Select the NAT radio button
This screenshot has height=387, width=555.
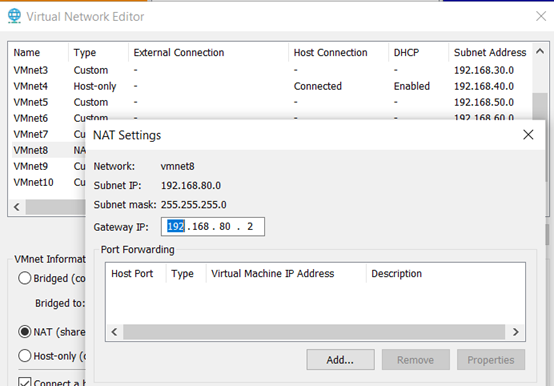tap(24, 332)
